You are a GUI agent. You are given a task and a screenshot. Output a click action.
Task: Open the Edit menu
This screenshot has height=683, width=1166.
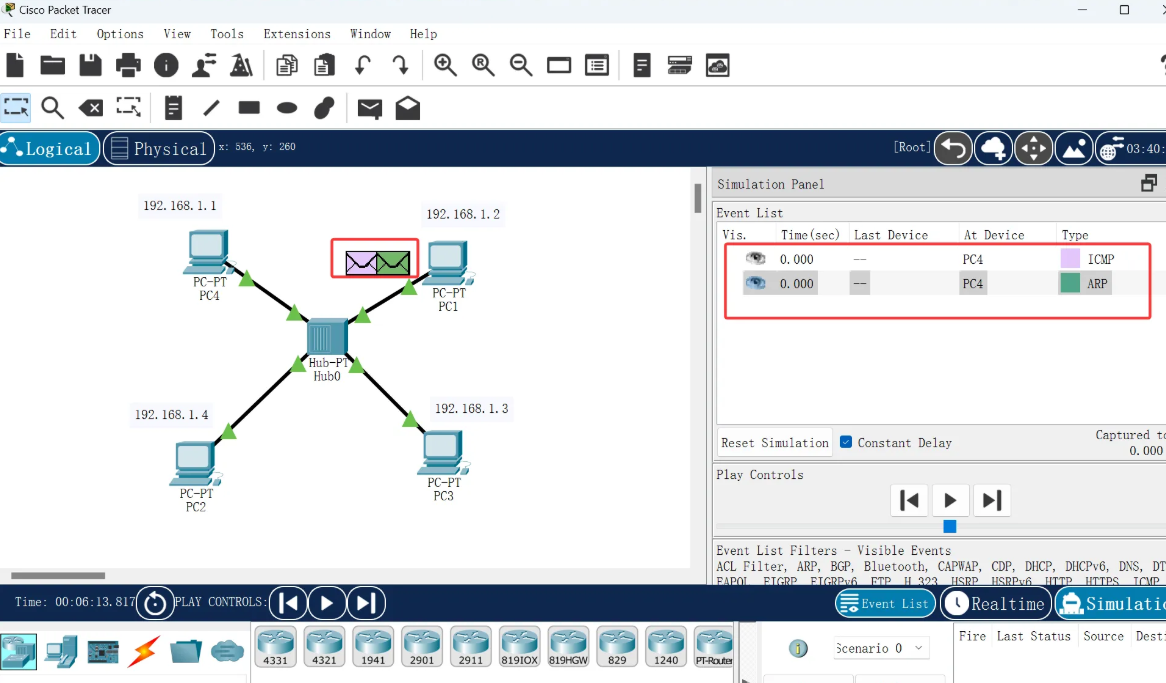pyautogui.click(x=63, y=33)
